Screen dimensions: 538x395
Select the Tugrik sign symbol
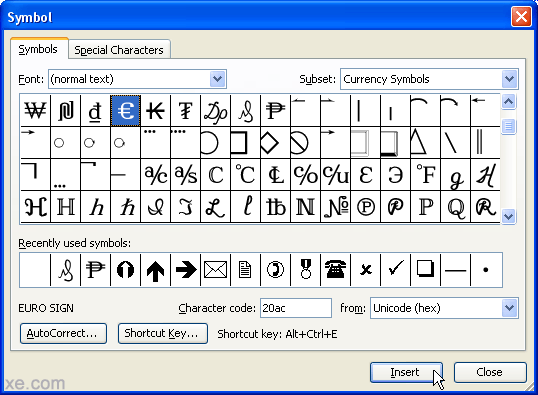tap(186, 111)
